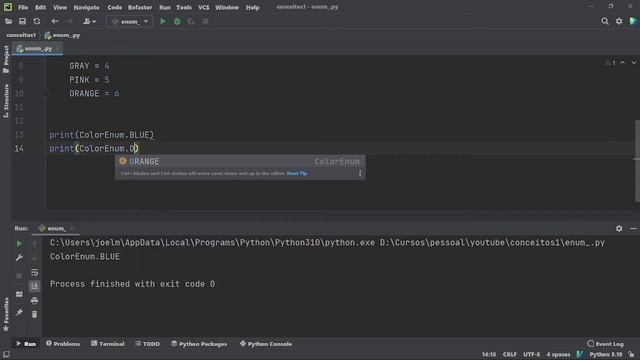This screenshot has height=360, width=640.
Task: Click conceitos1 in the breadcrumb bar
Action: 21,36
